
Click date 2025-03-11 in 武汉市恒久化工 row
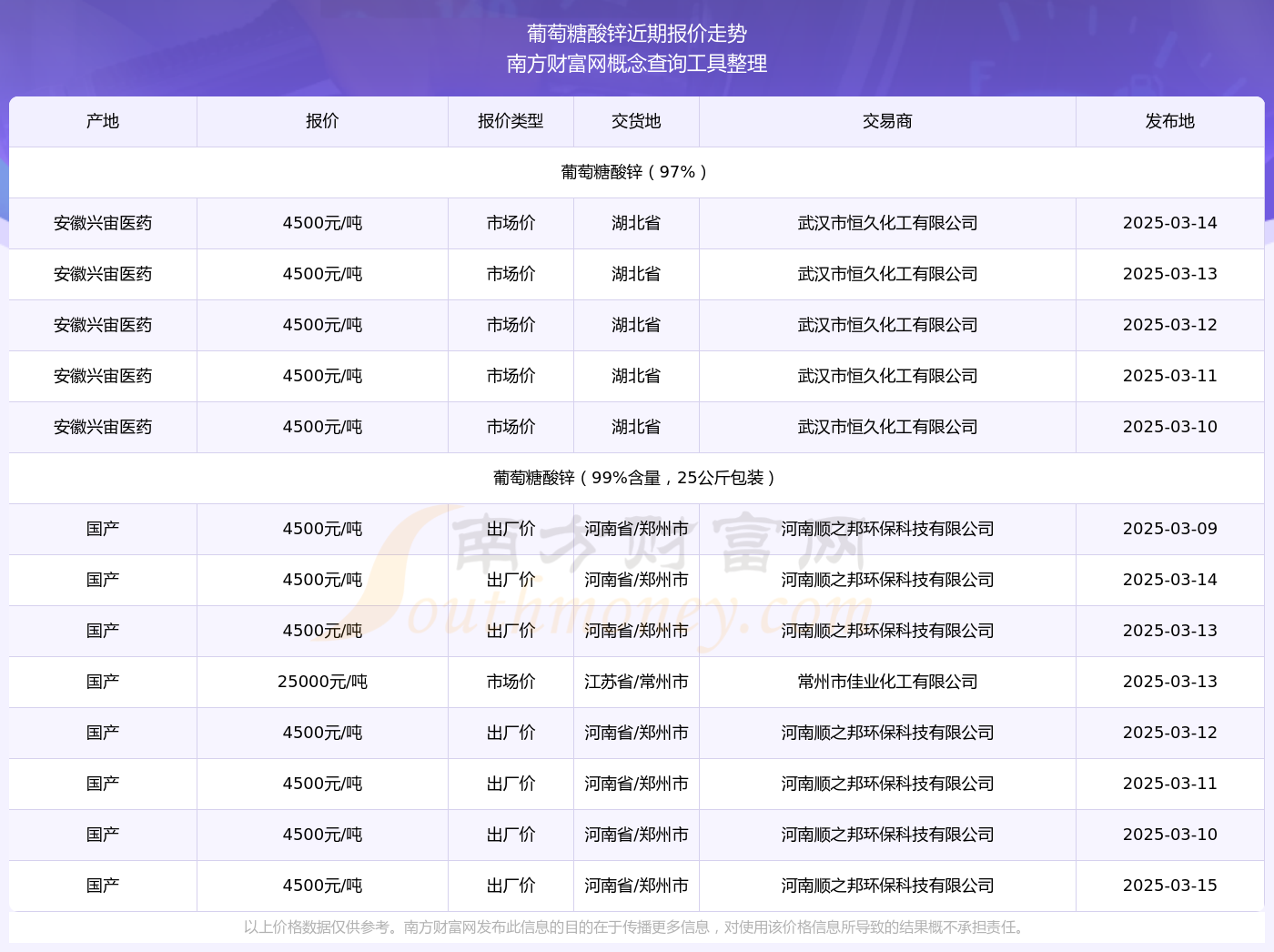1170,376
